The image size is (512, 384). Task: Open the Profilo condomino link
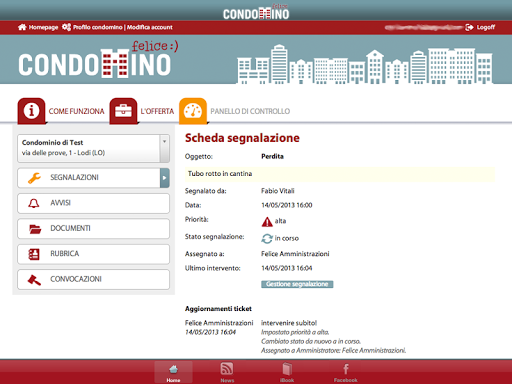coord(93,27)
